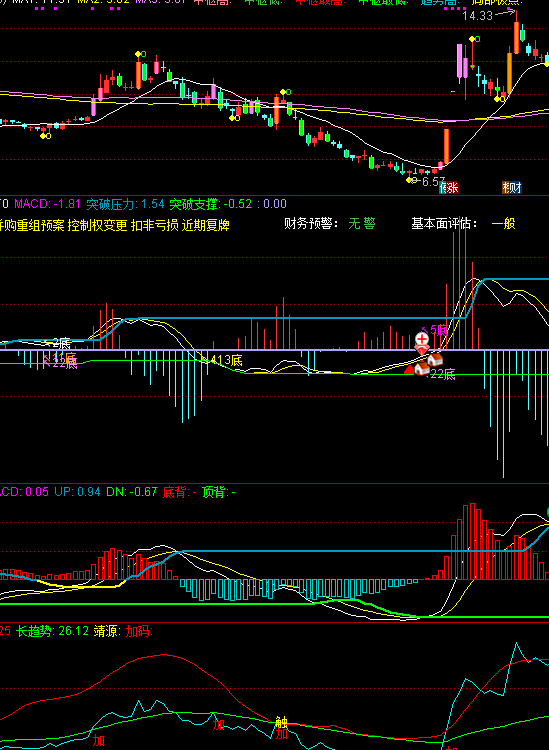
Task: Click the 5底 bottom signal label
Action: (x=439, y=330)
